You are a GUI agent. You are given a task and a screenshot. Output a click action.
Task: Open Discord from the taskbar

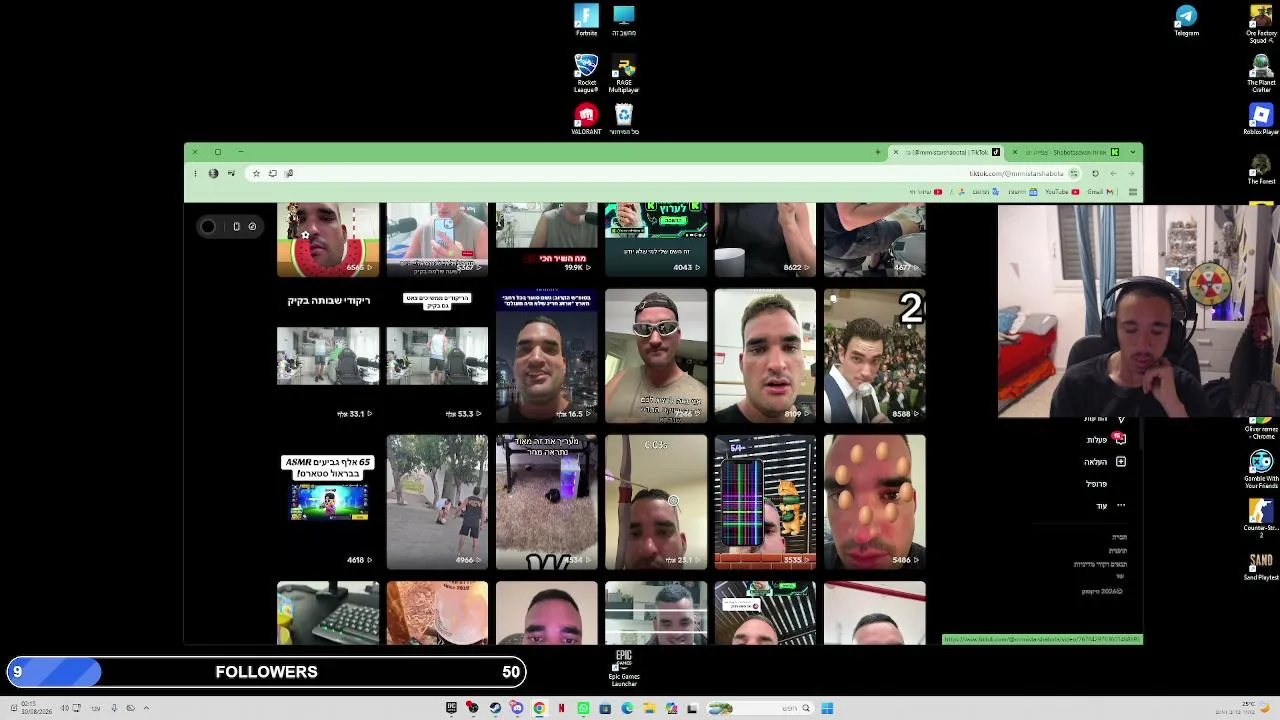tap(516, 708)
